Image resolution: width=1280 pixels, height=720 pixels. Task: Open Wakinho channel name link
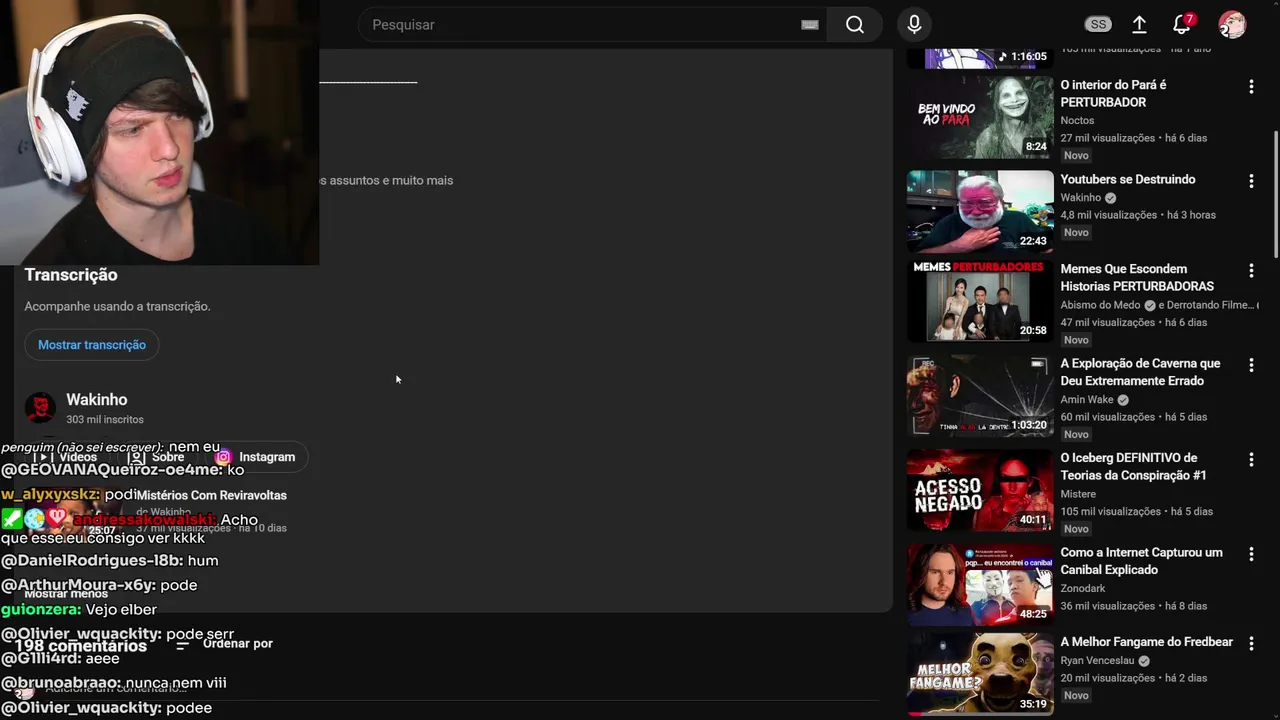(x=97, y=400)
